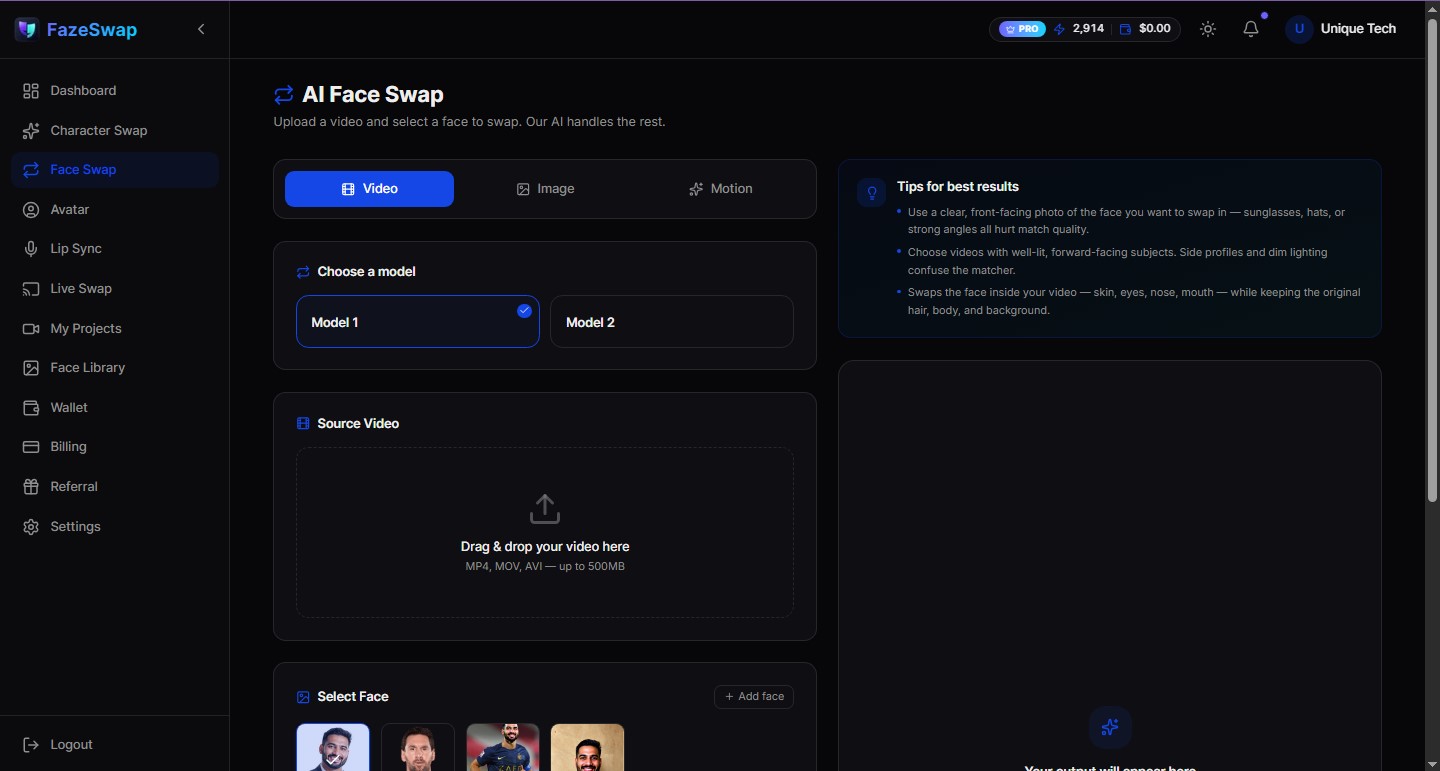This screenshot has width=1440, height=771.
Task: Select Face Swap in the sidebar
Action: (x=115, y=169)
